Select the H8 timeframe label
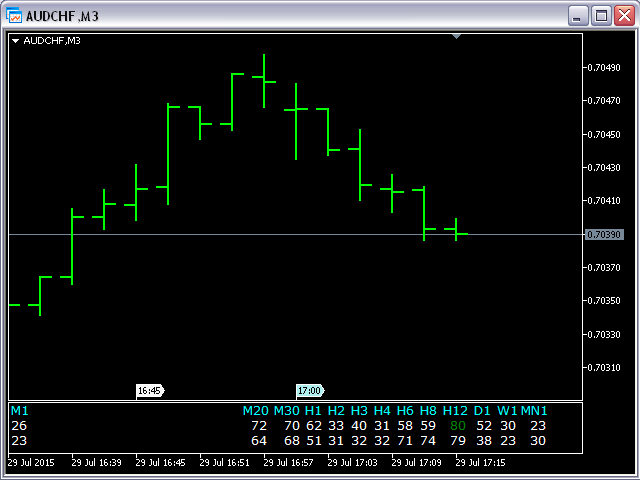This screenshot has width=640, height=480. pos(428,411)
